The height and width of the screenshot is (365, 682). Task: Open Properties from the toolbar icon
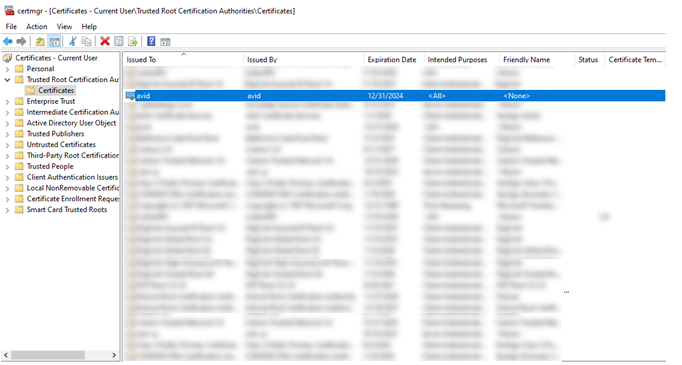pyautogui.click(x=119, y=42)
